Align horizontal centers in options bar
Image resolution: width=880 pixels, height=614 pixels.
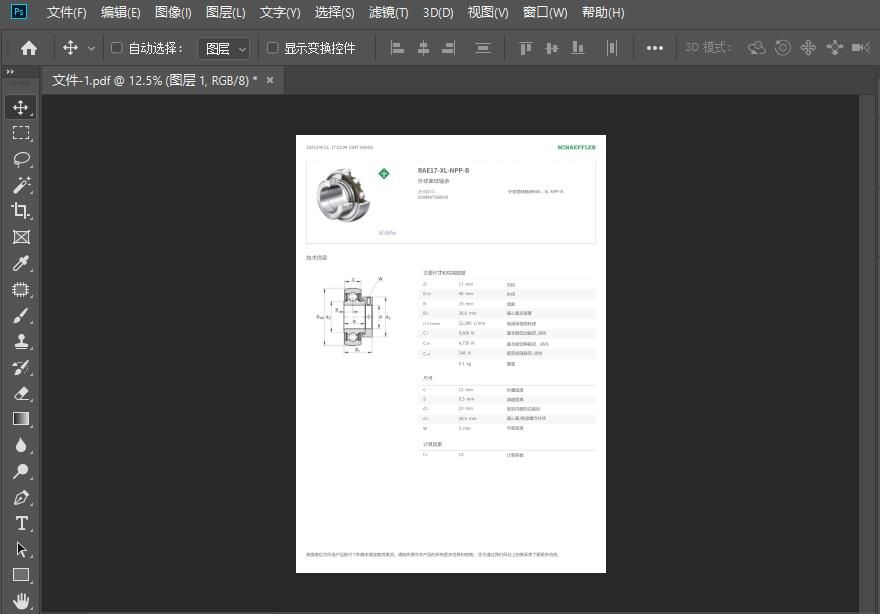tap(423, 48)
